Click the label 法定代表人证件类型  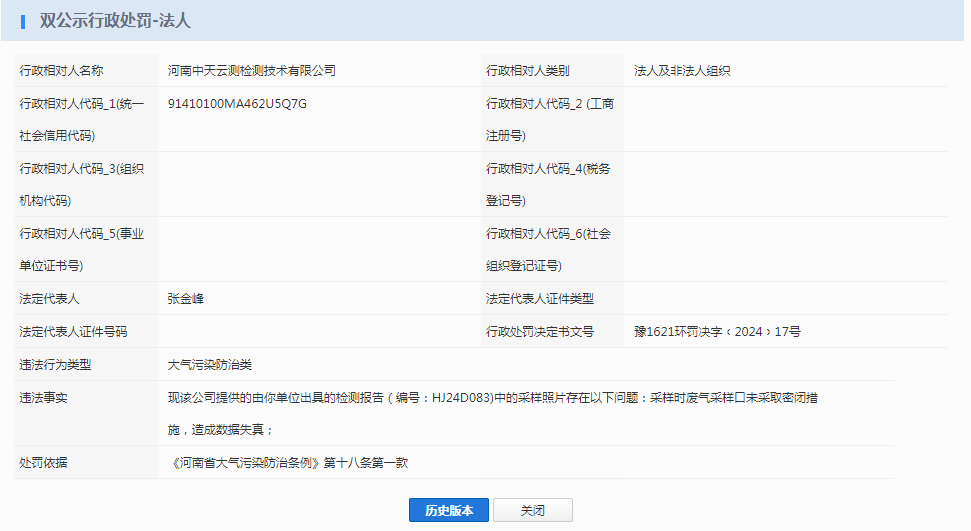tap(540, 299)
